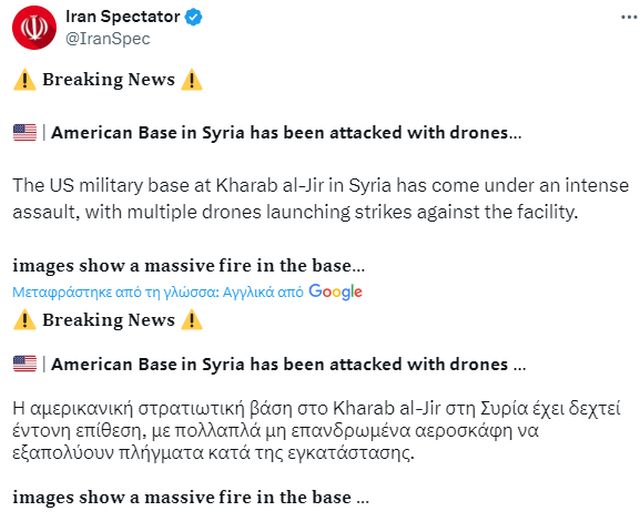Click the US flag emoji in translated post
640x522 pixels.
(25, 365)
